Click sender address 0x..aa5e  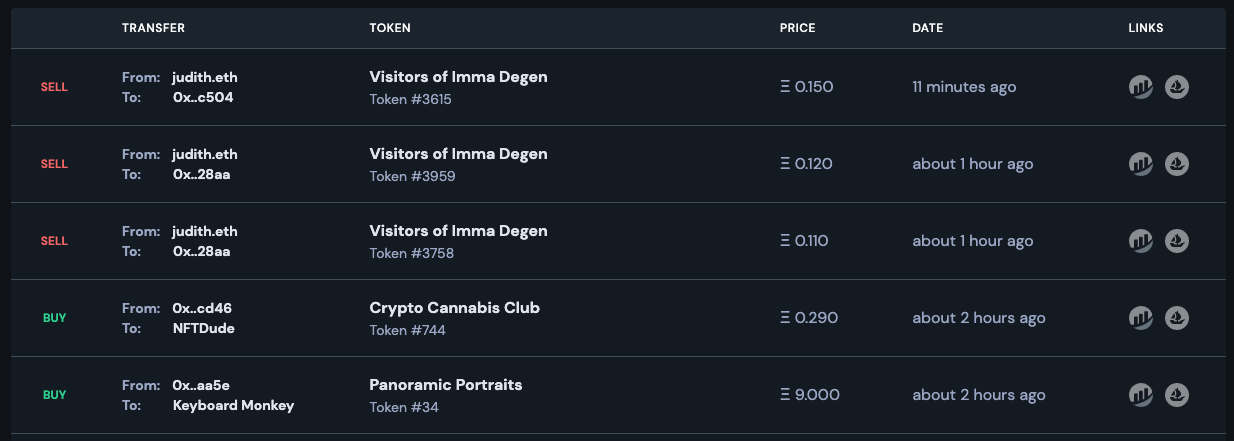click(x=202, y=385)
